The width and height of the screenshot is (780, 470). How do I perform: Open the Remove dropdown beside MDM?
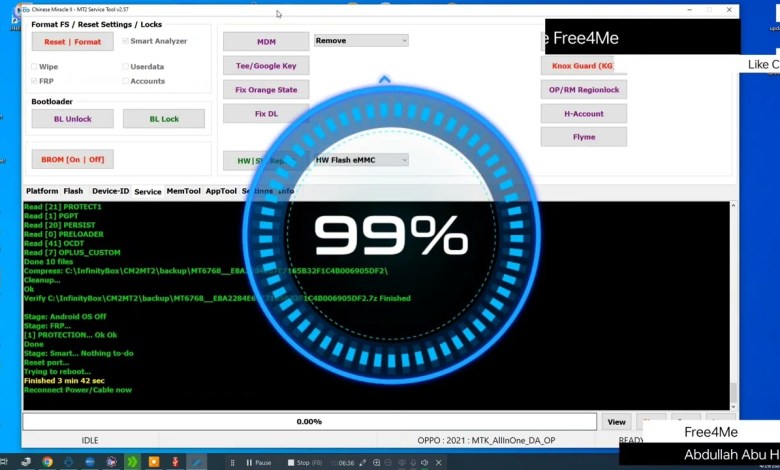click(361, 40)
